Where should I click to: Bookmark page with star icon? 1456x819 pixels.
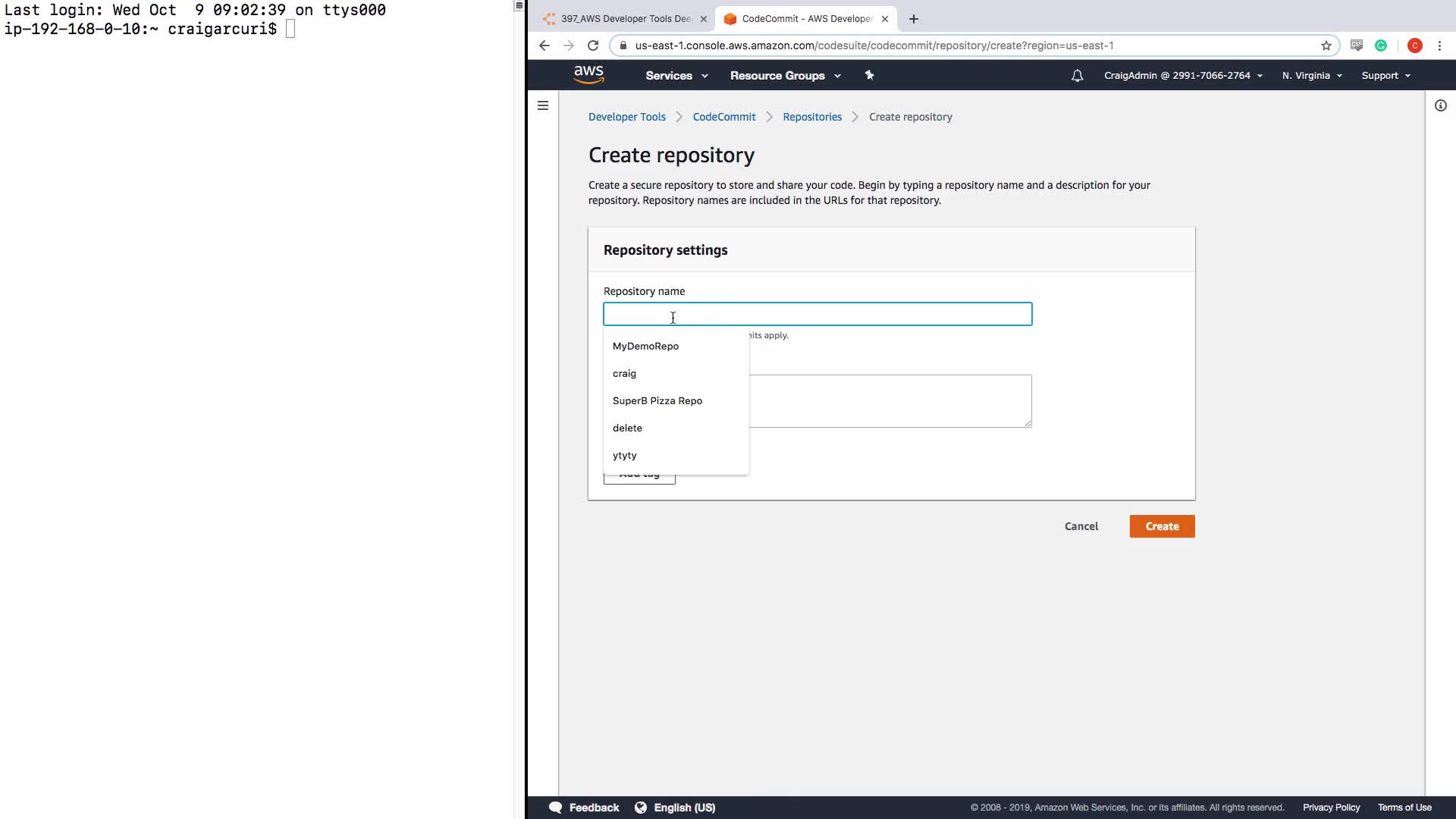[1326, 45]
